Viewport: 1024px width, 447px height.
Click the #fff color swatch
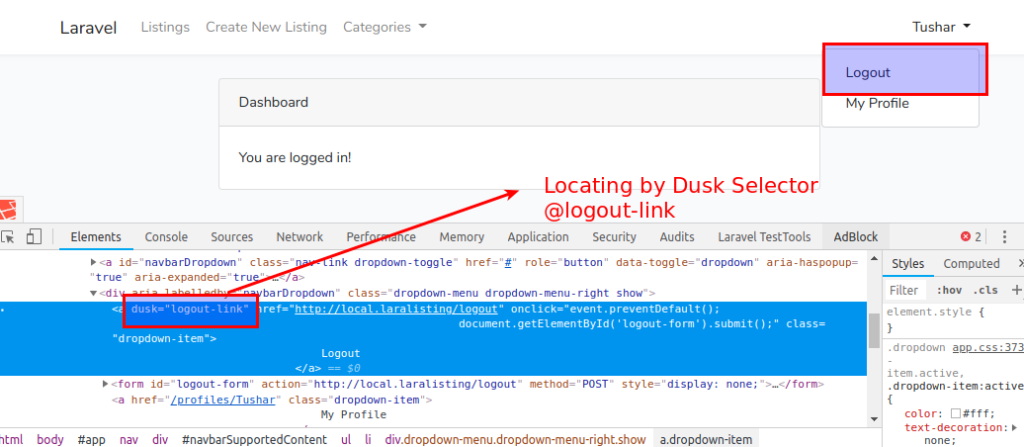955,414
